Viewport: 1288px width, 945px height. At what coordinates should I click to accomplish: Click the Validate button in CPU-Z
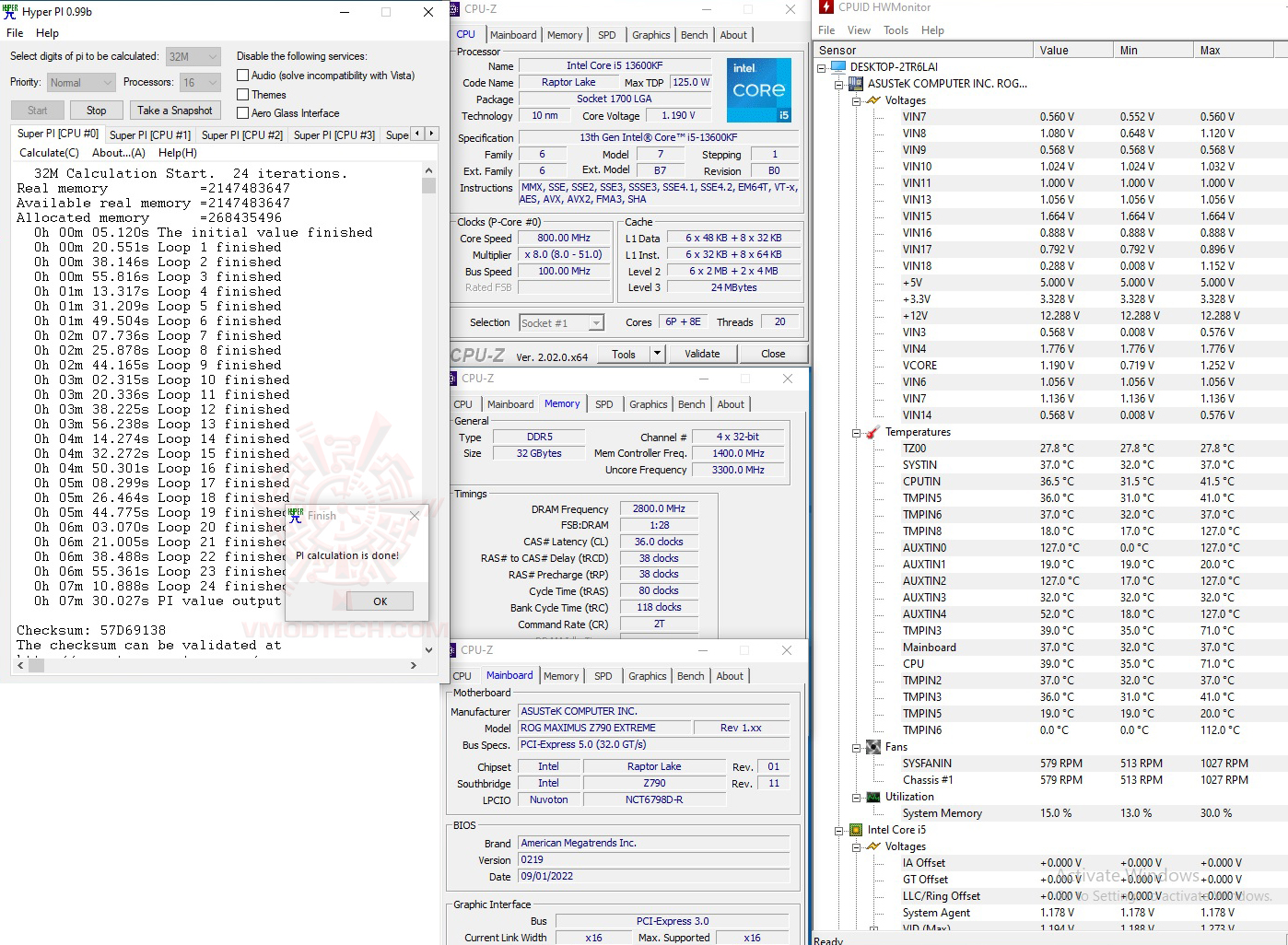pyautogui.click(x=702, y=354)
